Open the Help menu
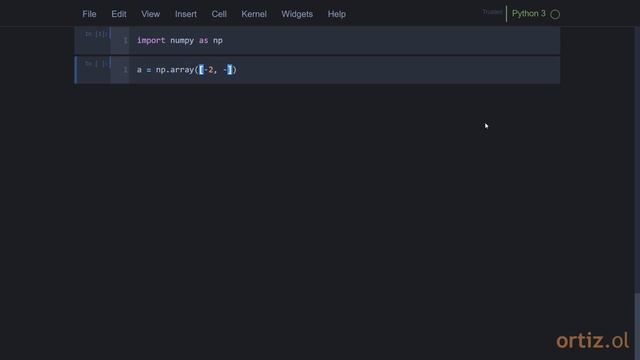Screen dimensions: 640x360 pos(337,14)
